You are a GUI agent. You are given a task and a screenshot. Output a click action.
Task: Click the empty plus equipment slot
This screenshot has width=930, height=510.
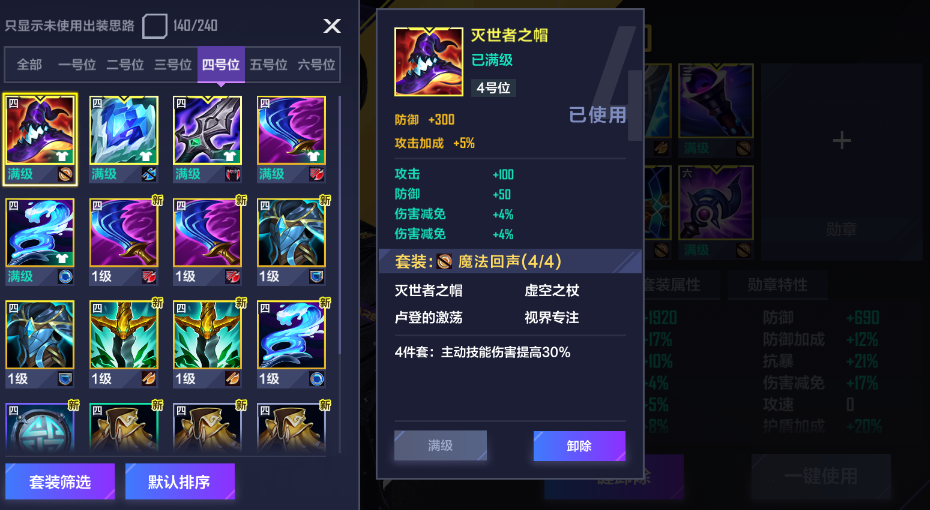(x=842, y=141)
